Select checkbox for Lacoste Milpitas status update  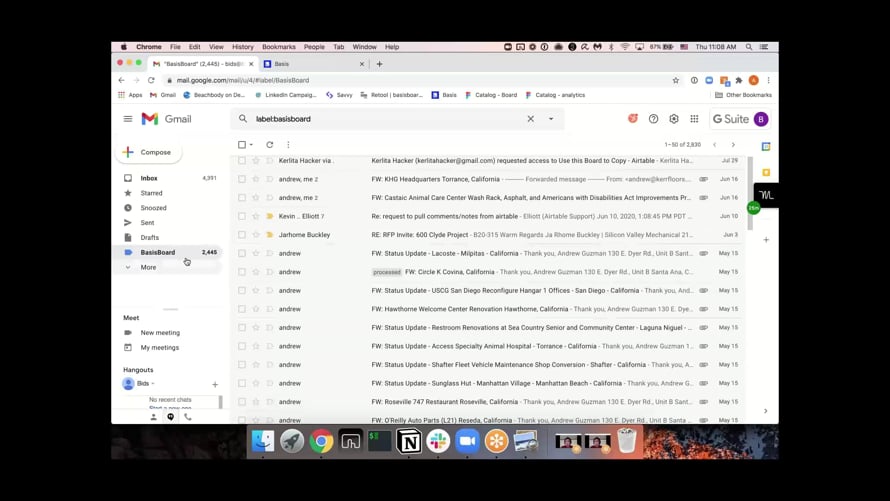242,253
